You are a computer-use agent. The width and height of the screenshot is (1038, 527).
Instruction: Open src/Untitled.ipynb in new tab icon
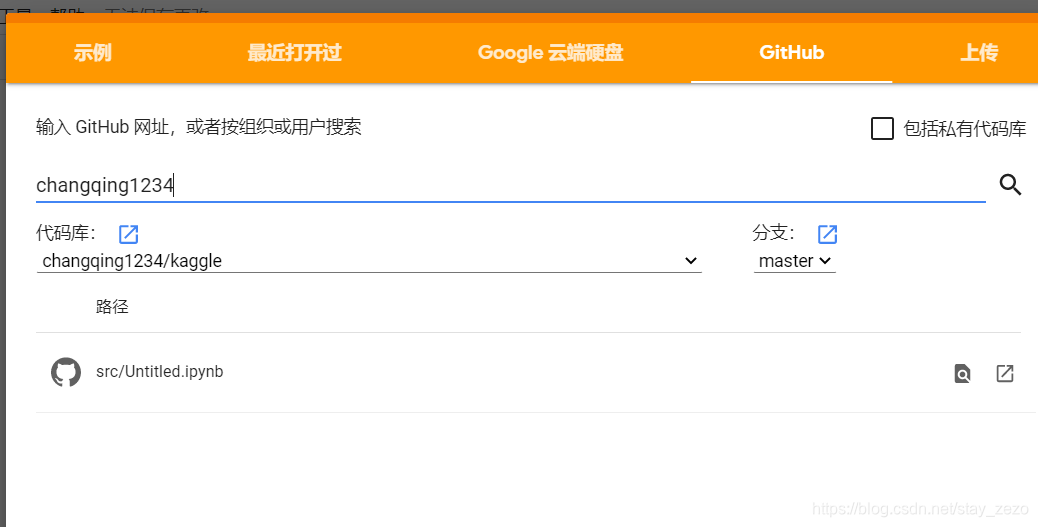(1005, 373)
